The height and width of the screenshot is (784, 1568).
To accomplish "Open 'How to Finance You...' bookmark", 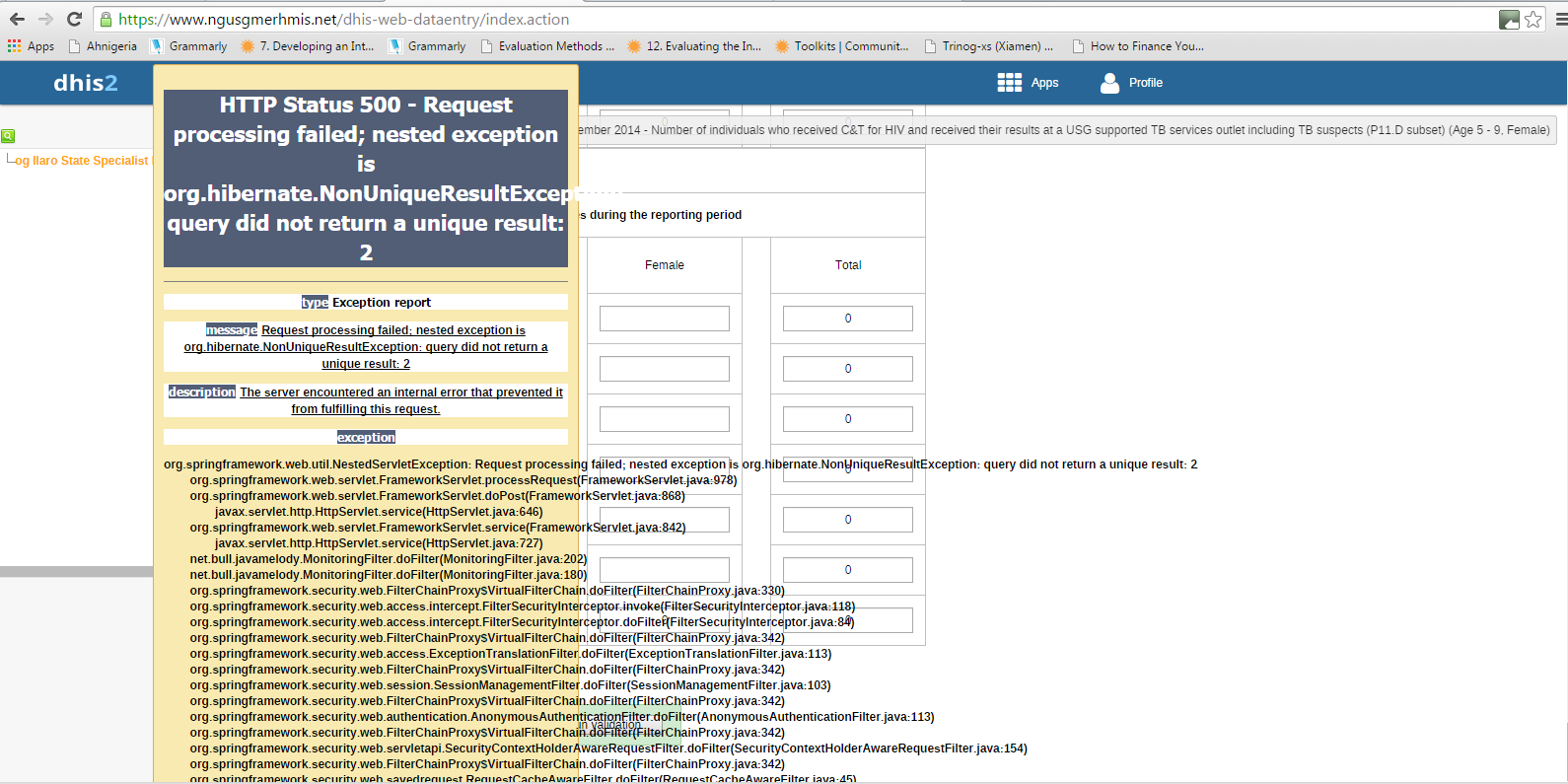I will pyautogui.click(x=1137, y=46).
